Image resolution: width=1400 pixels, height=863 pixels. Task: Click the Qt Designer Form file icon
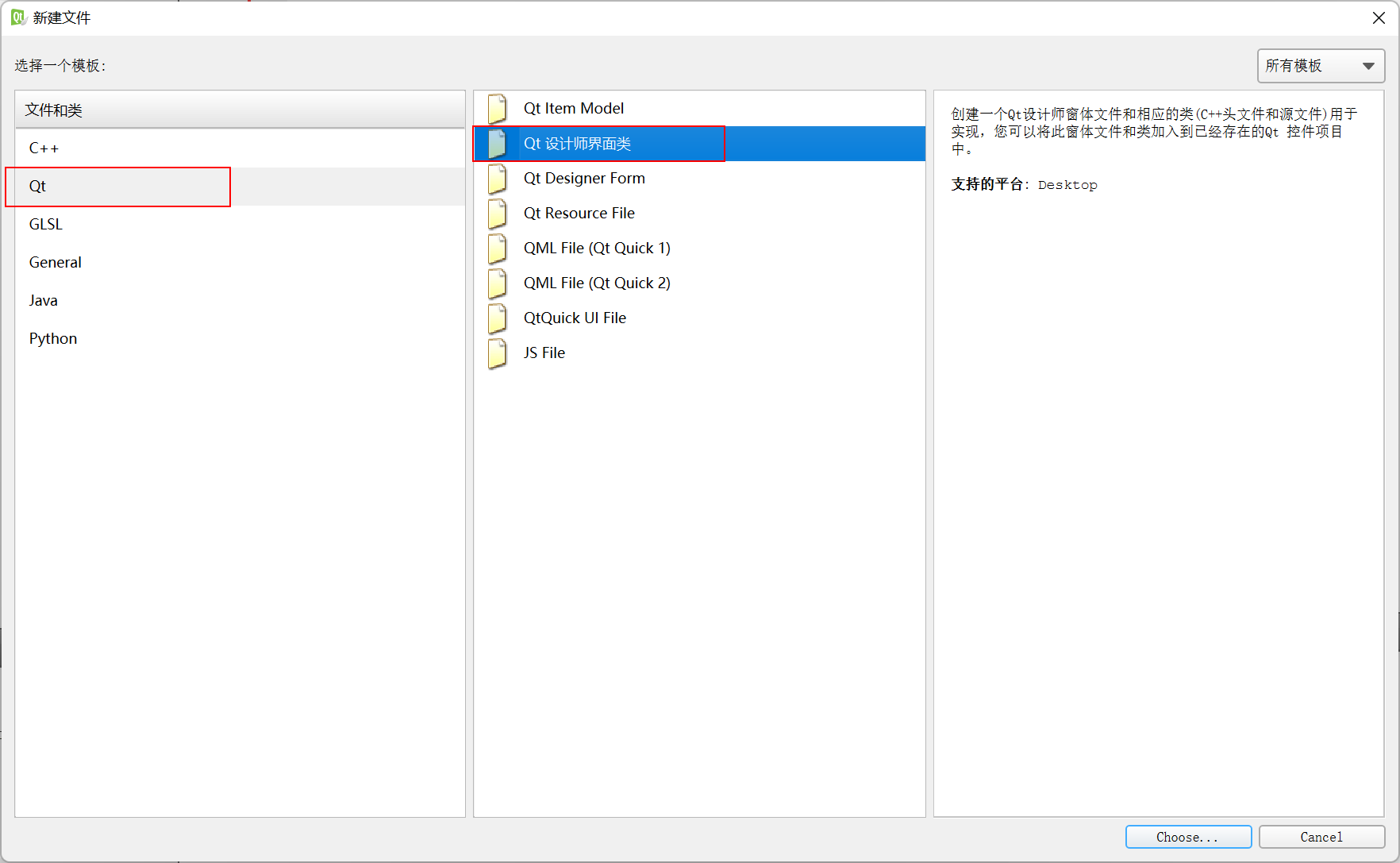tap(498, 179)
